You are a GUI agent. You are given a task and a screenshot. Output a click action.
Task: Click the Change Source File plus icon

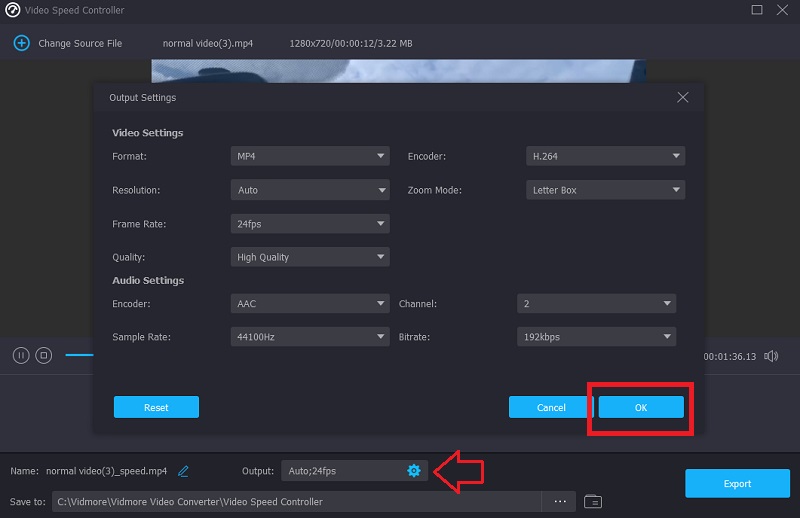[x=21, y=43]
